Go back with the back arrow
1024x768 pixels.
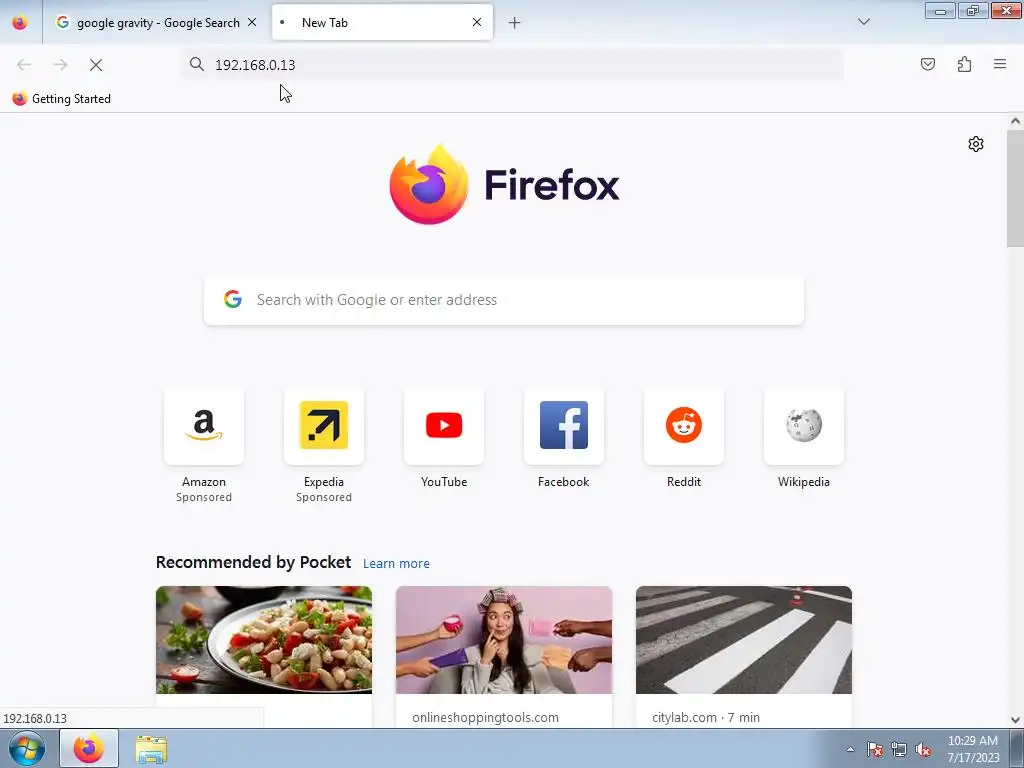pyautogui.click(x=24, y=65)
